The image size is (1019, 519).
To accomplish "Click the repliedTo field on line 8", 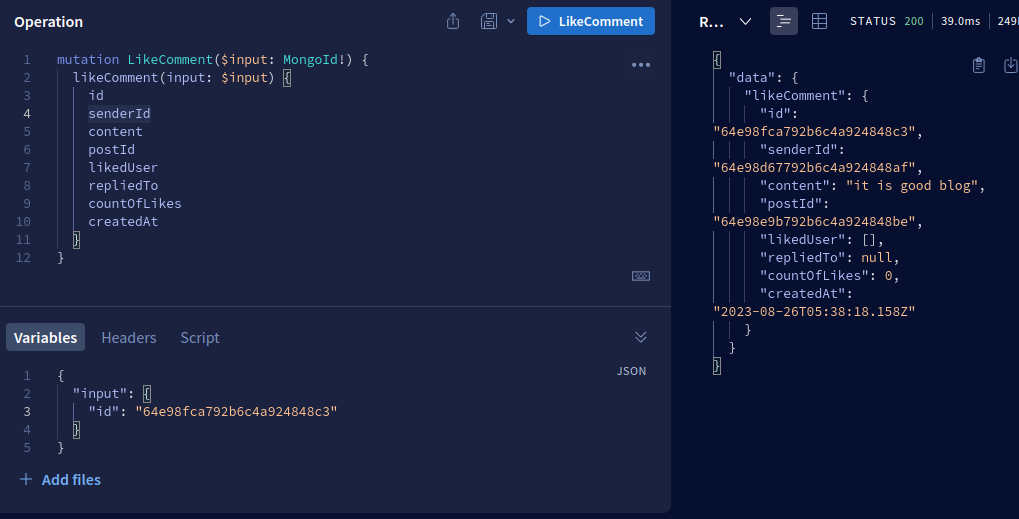I will [123, 186].
